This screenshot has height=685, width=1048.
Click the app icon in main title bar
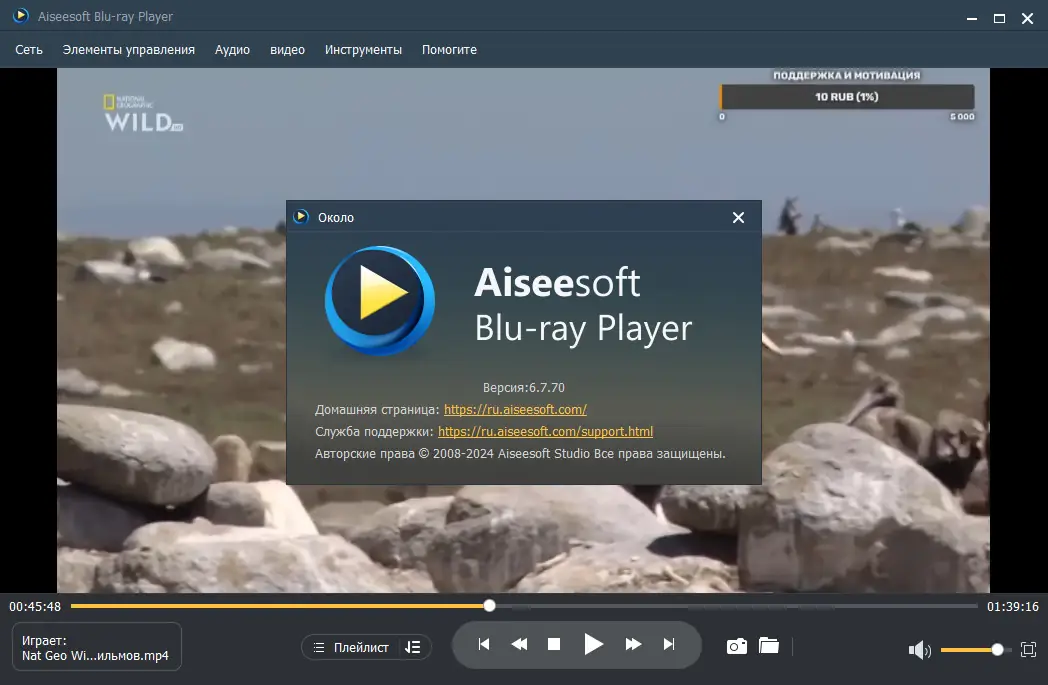click(x=21, y=15)
